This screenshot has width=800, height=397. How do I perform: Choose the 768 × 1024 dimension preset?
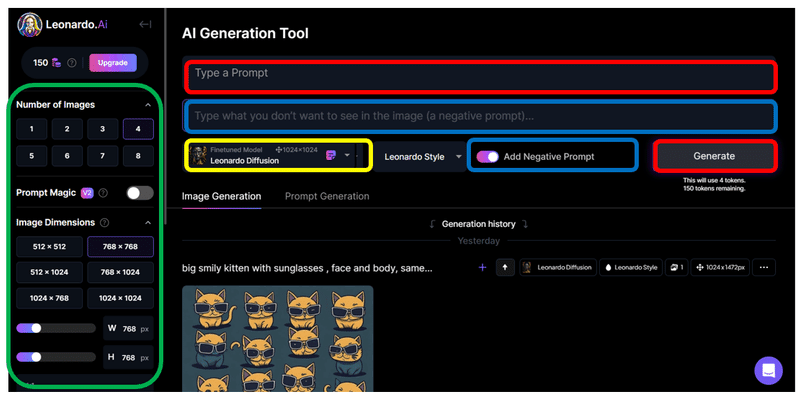point(120,272)
